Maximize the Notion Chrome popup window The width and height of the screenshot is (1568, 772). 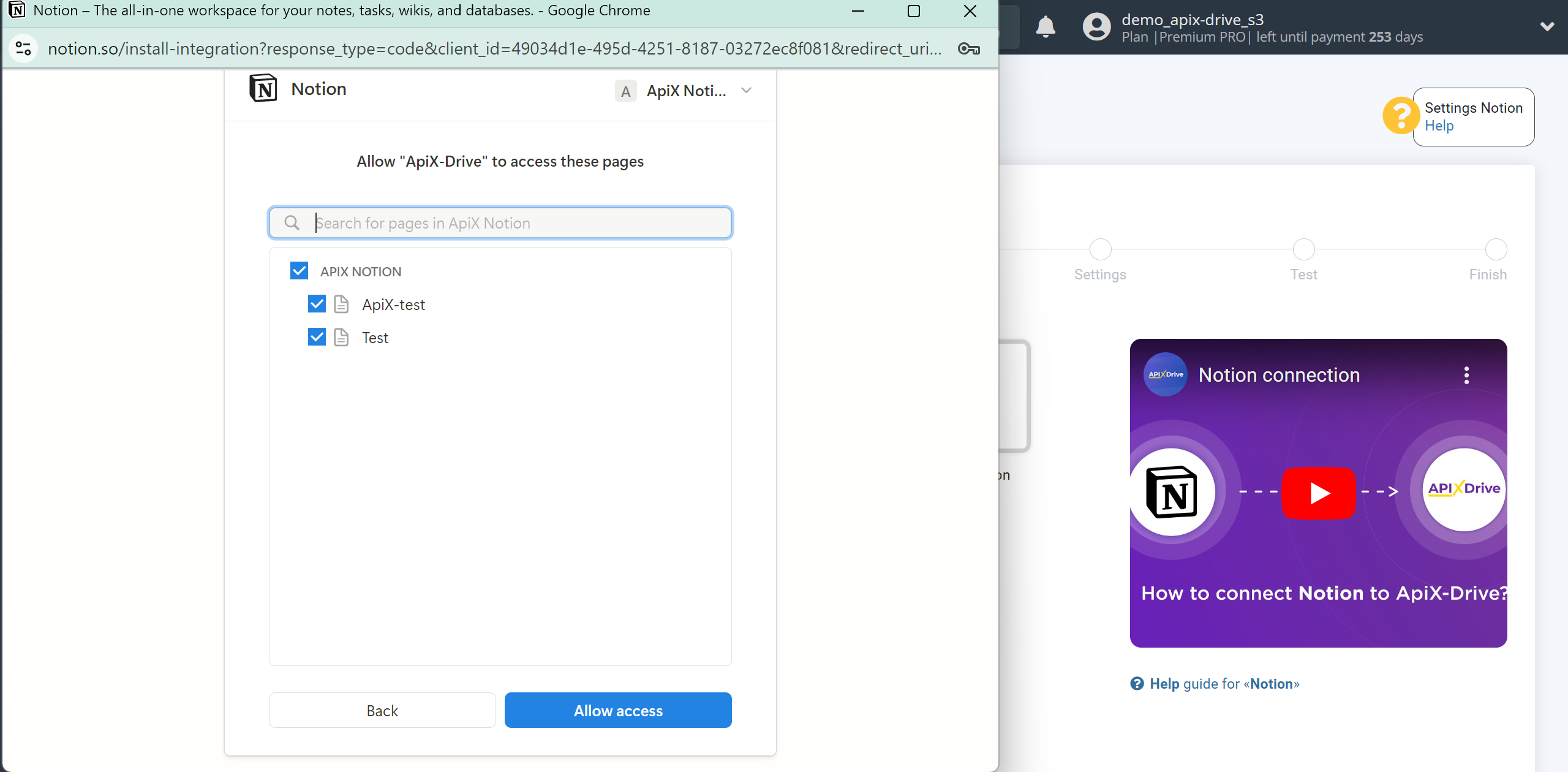pyautogui.click(x=914, y=11)
